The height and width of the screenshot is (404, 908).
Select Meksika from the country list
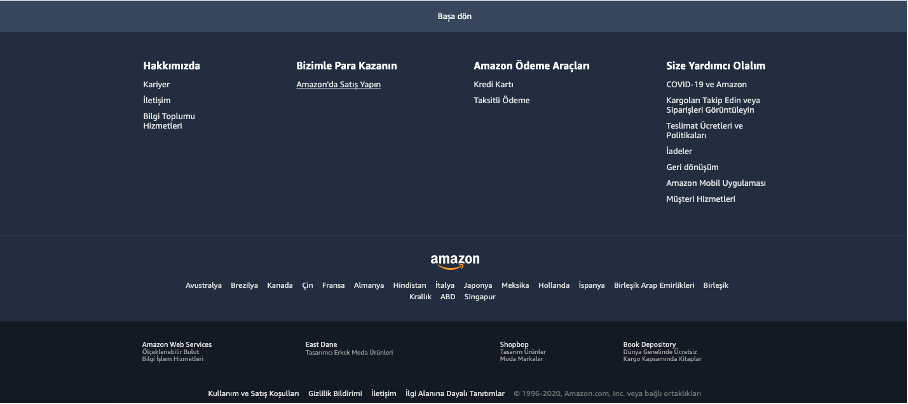point(515,285)
